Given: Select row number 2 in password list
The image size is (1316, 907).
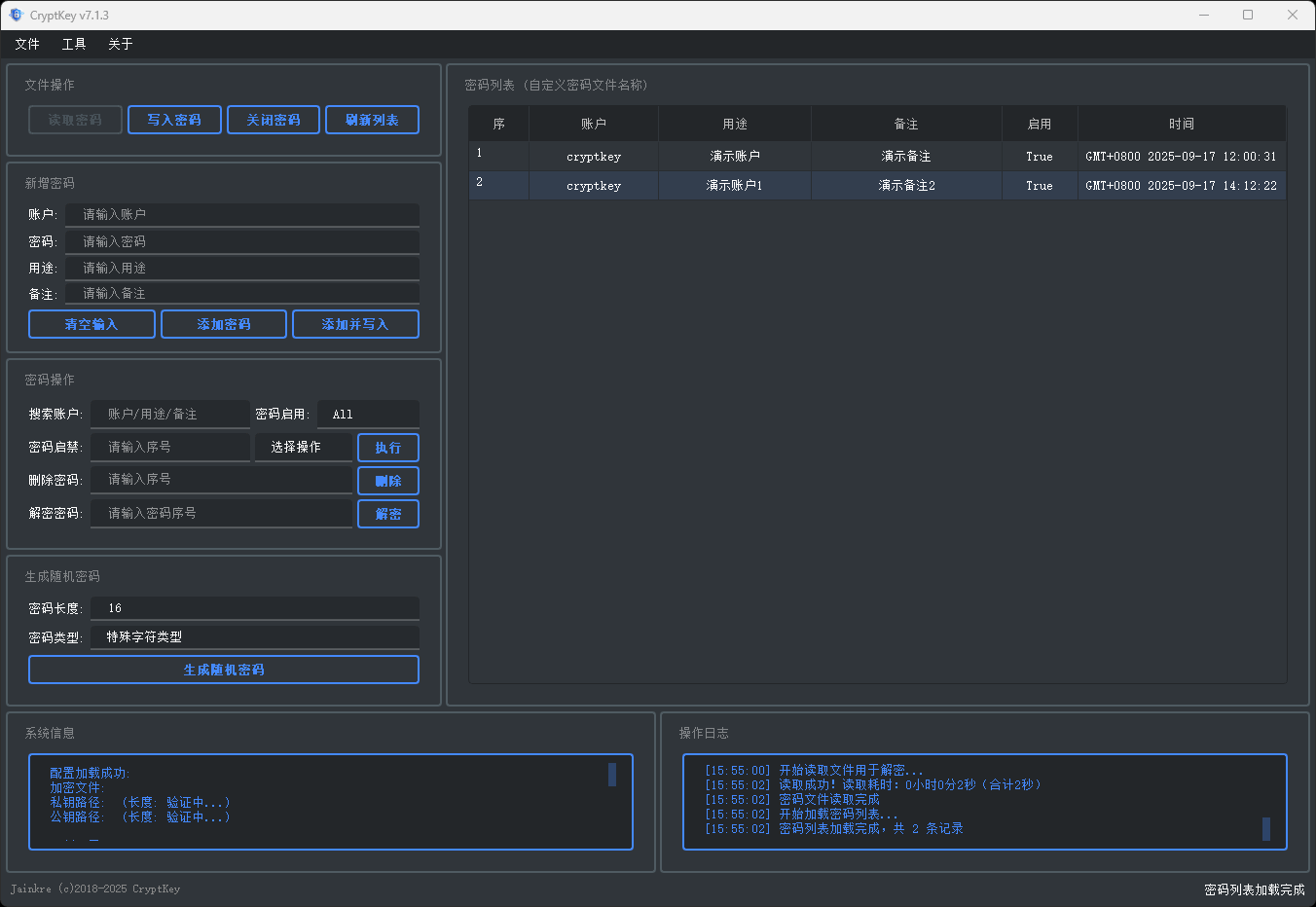Looking at the screenshot, I should tap(498, 185).
